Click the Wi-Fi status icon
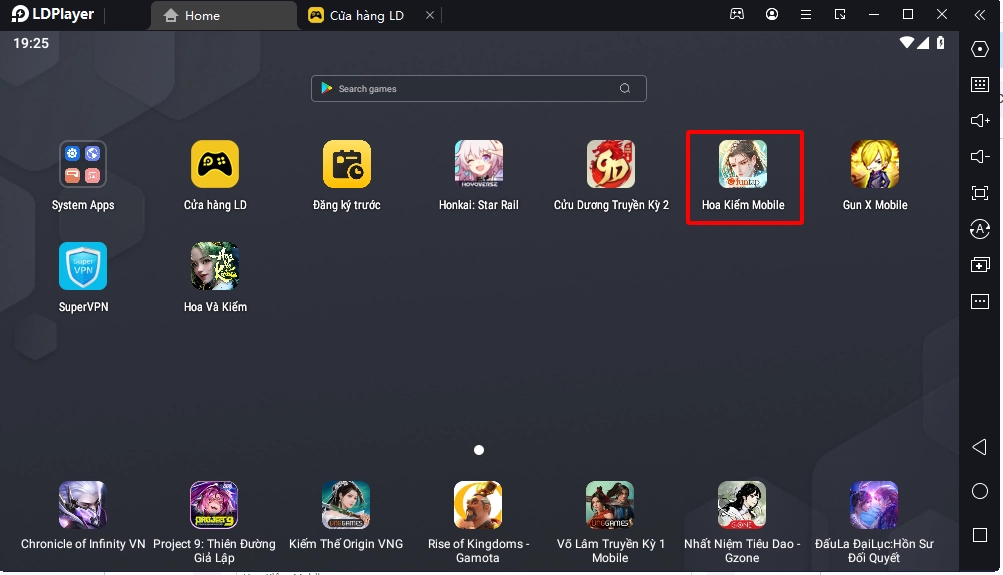This screenshot has height=575, width=1003. point(906,43)
